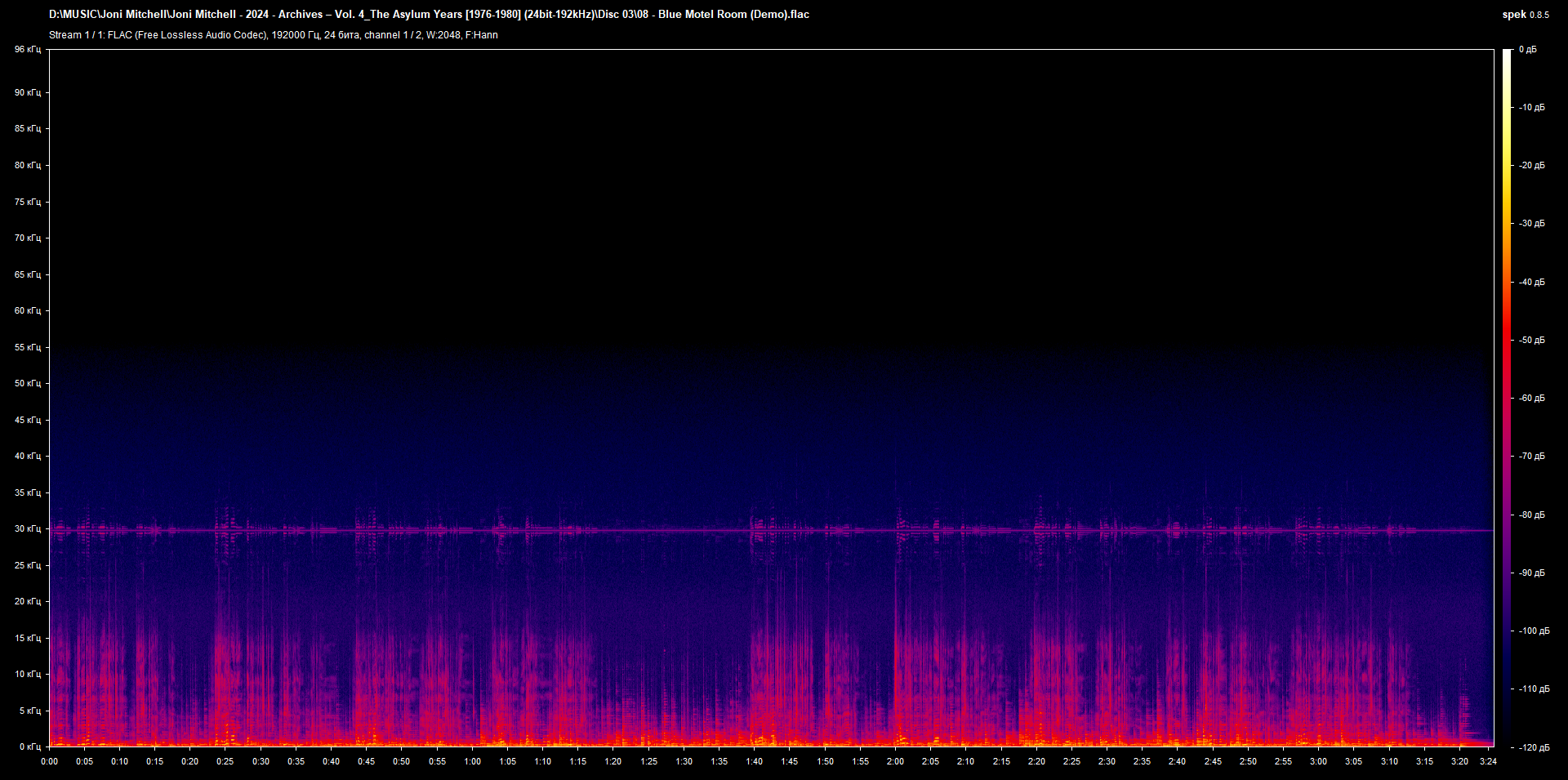Click the -60 дБ mark on the dB scale
Viewport: 1568px width, 780px height.
(1531, 398)
